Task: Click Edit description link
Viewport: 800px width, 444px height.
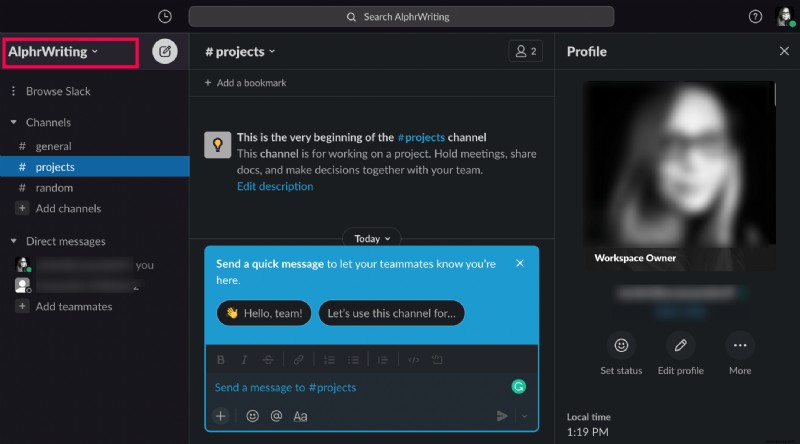Action: (275, 186)
